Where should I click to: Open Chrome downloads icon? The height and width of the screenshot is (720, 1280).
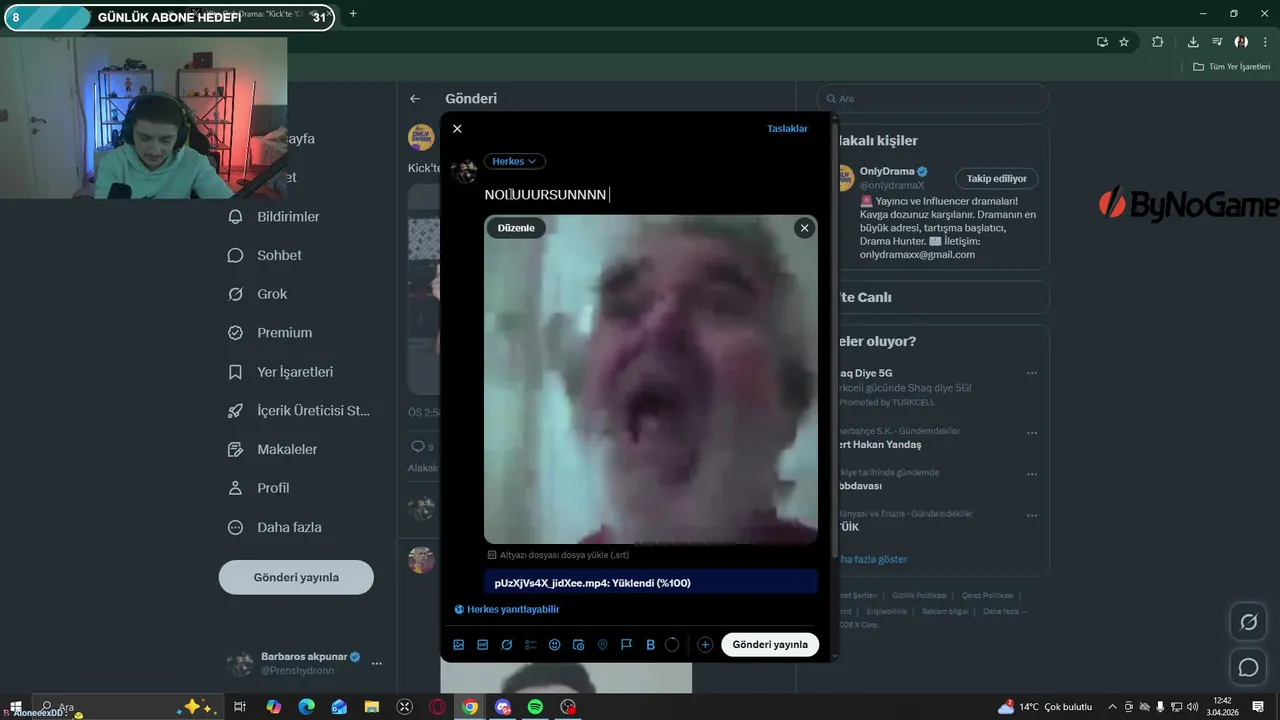coord(1193,42)
